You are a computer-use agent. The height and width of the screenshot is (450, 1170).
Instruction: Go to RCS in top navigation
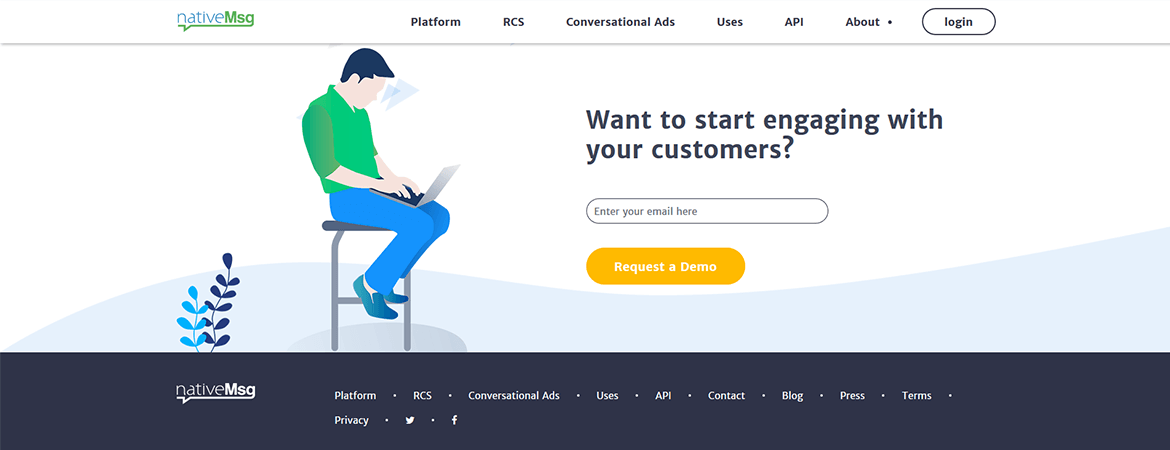point(513,22)
